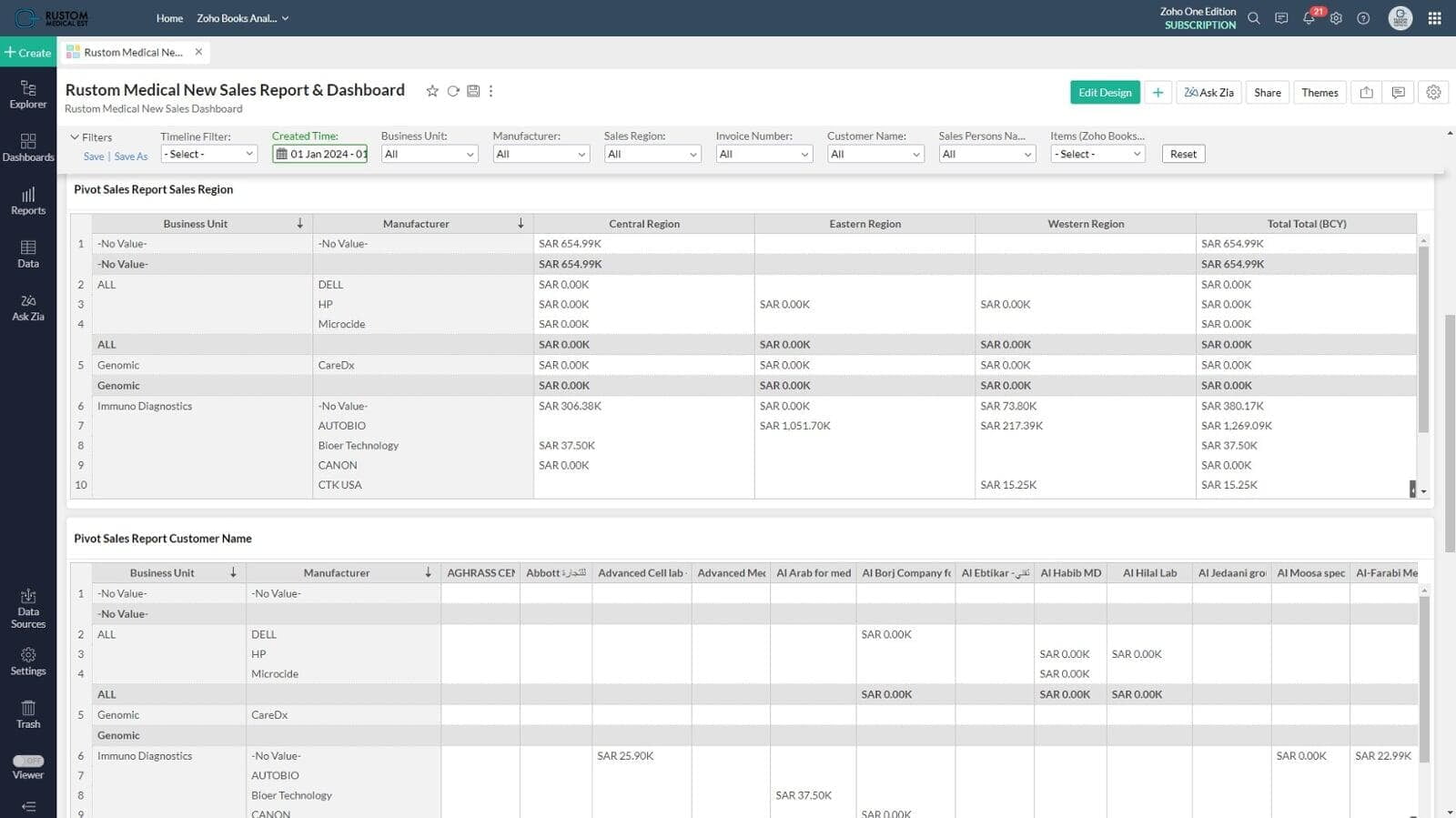Image resolution: width=1456 pixels, height=818 pixels.
Task: Click the Customer Name pivot vertical scrollbar
Action: point(1423,679)
